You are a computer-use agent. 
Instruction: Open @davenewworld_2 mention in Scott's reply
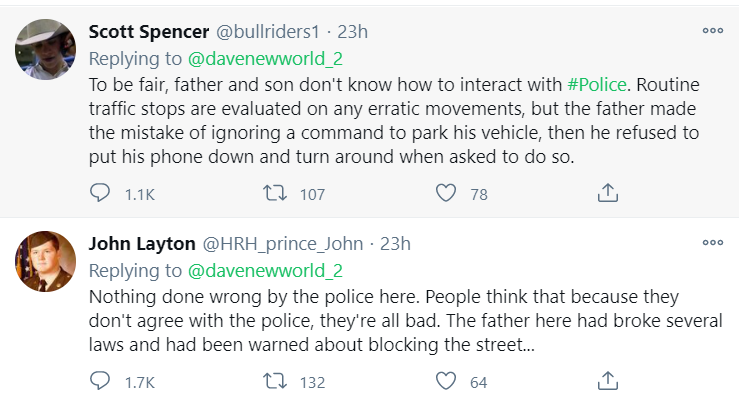(266, 57)
